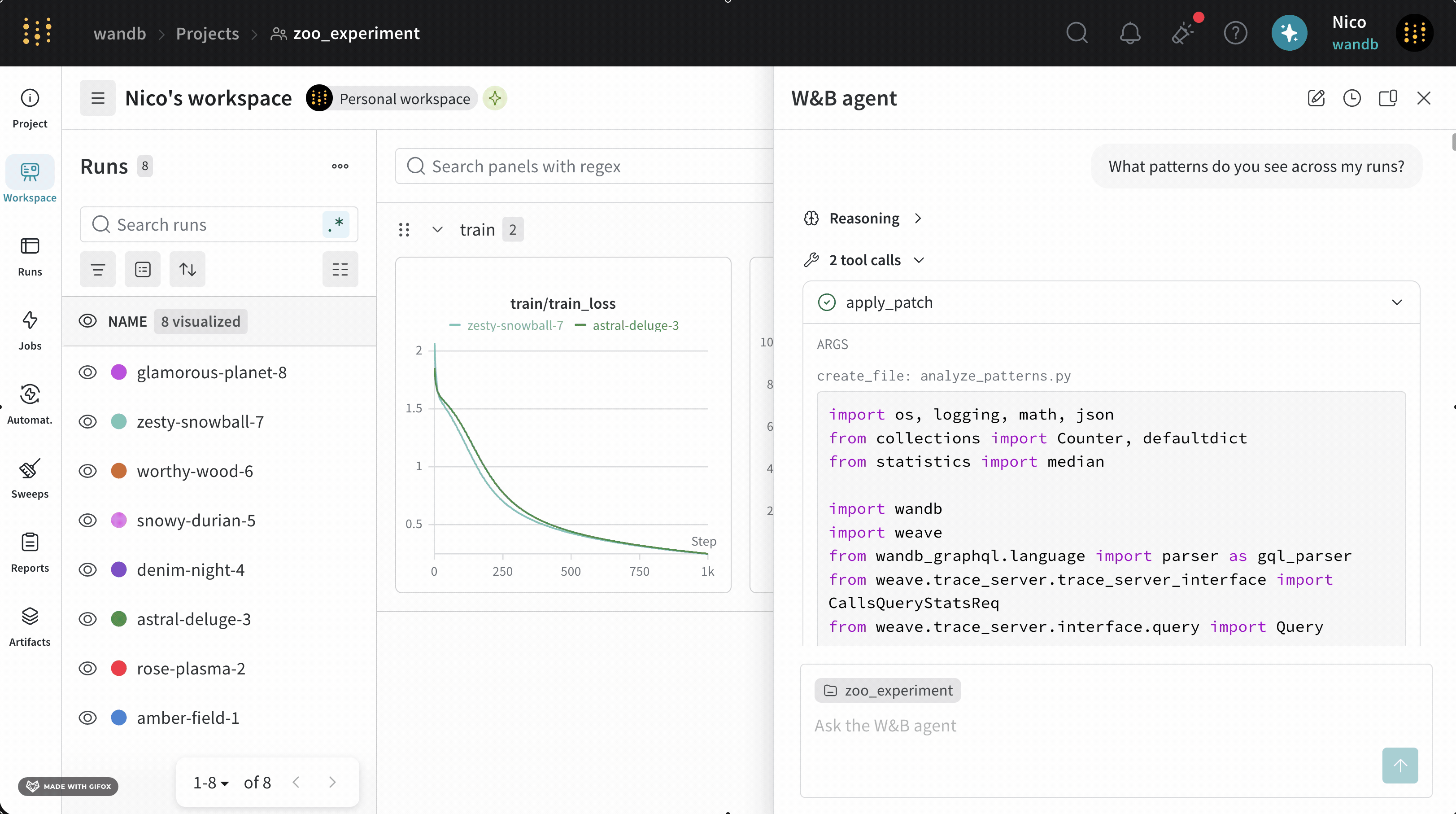Open Artifacts in the left sidebar
This screenshot has height=814, width=1456.
tap(30, 627)
